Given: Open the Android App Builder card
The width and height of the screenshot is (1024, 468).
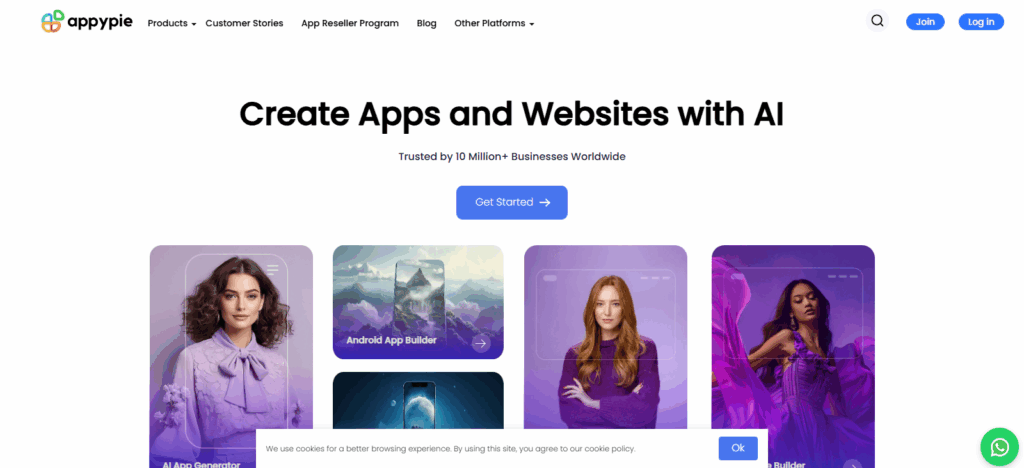Looking at the screenshot, I should 418,302.
